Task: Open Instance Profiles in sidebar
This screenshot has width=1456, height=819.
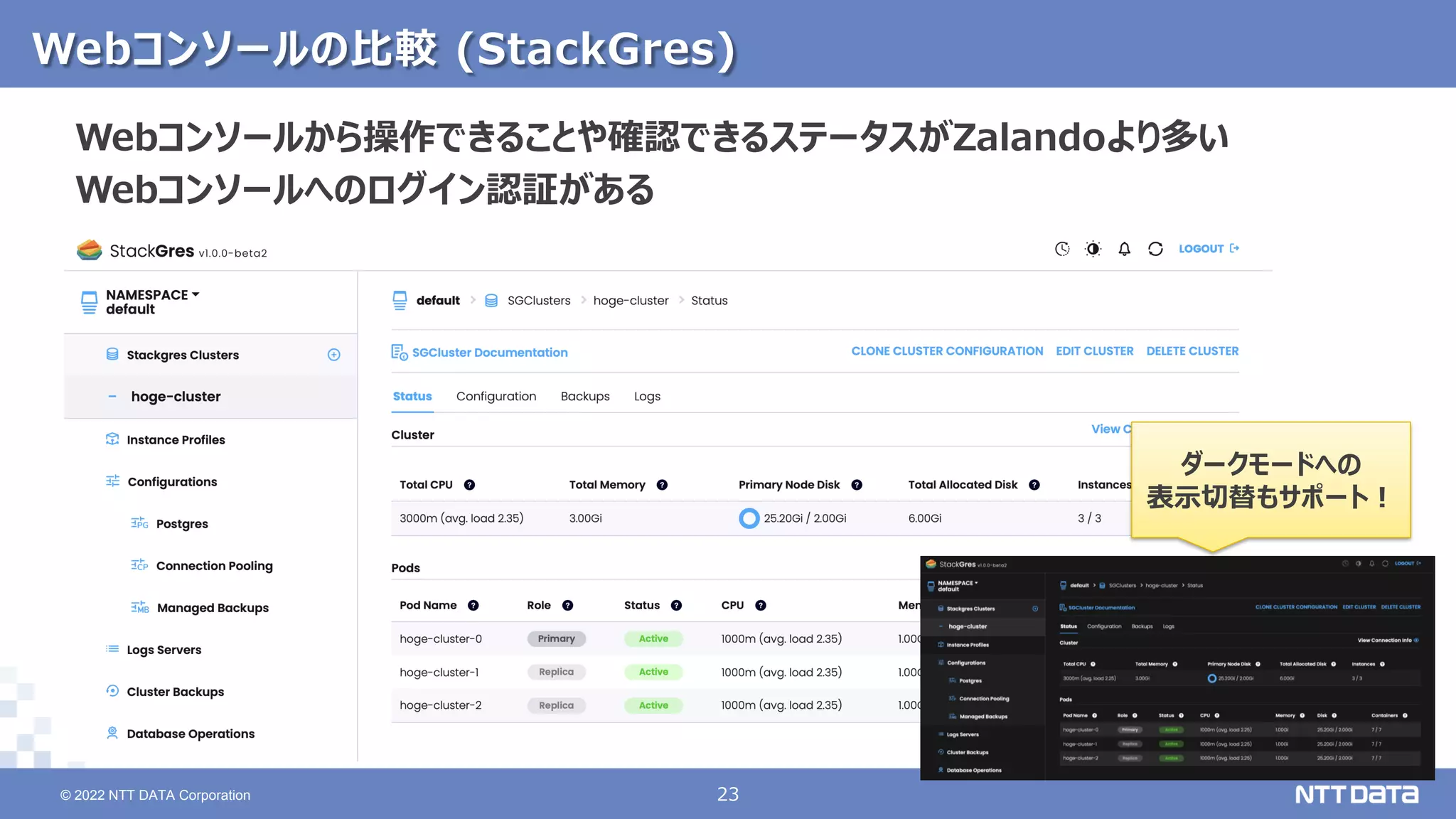Action: click(x=176, y=439)
